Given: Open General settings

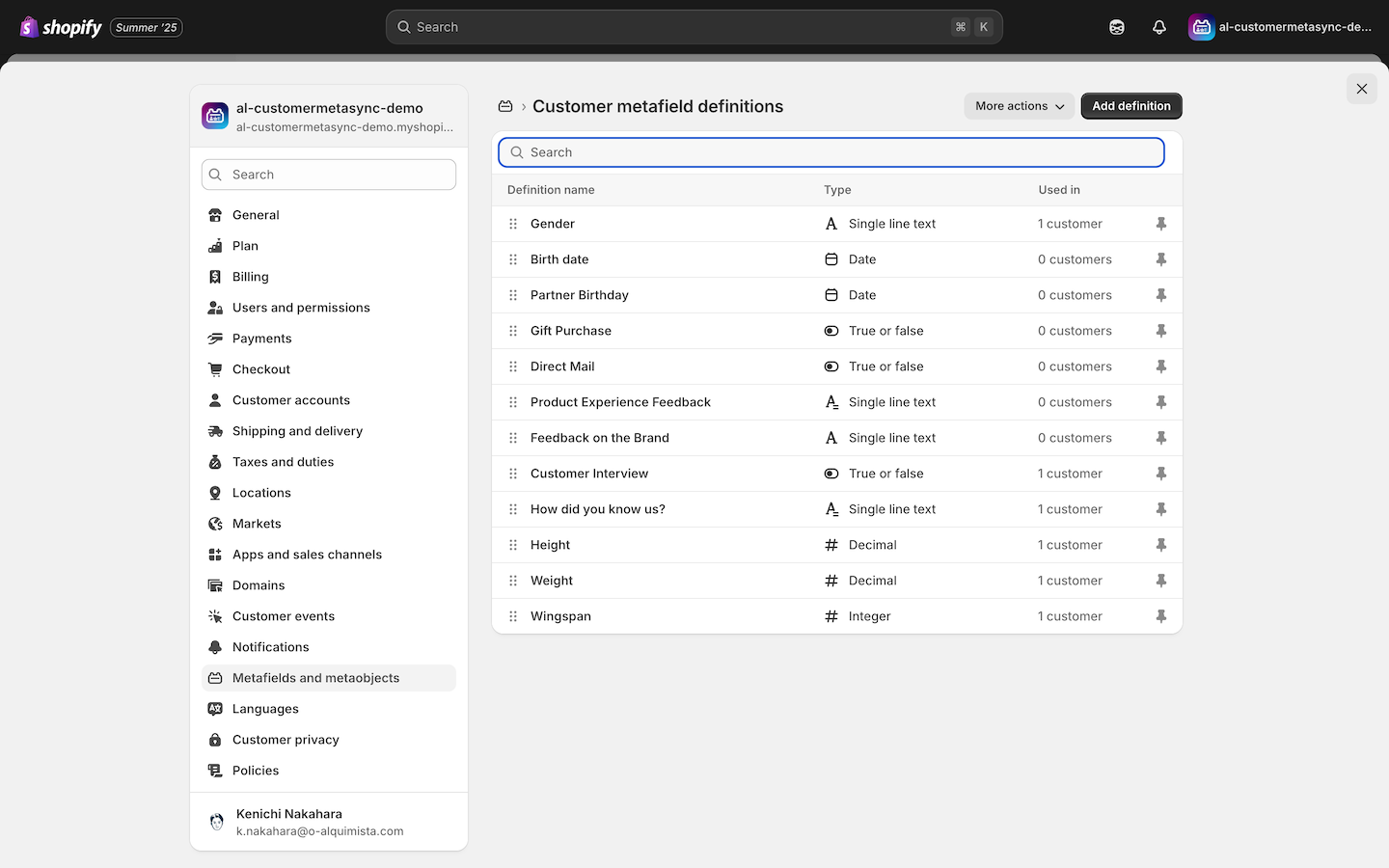Looking at the screenshot, I should 329,215.
